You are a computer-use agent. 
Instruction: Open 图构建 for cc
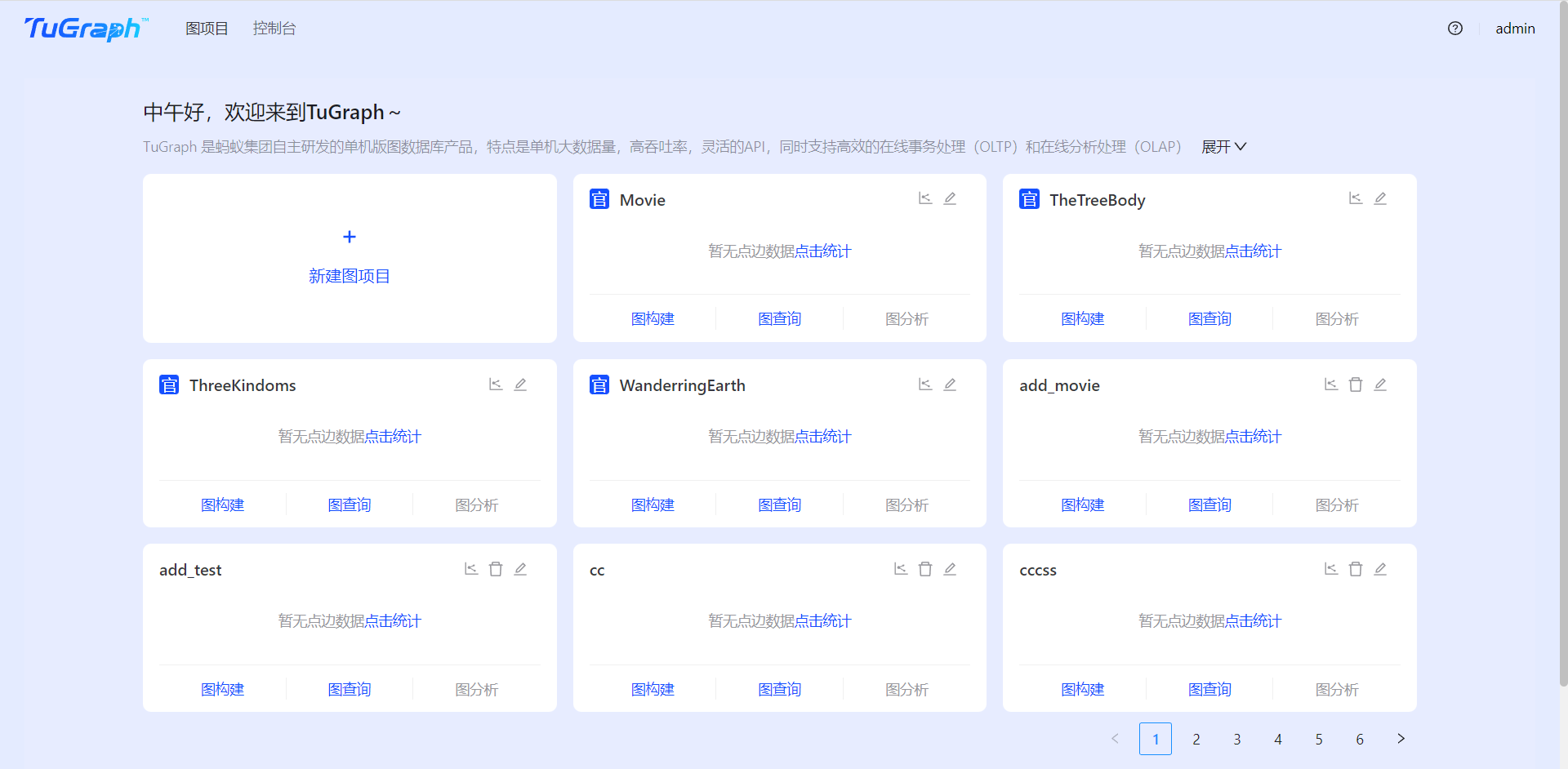pyautogui.click(x=653, y=690)
